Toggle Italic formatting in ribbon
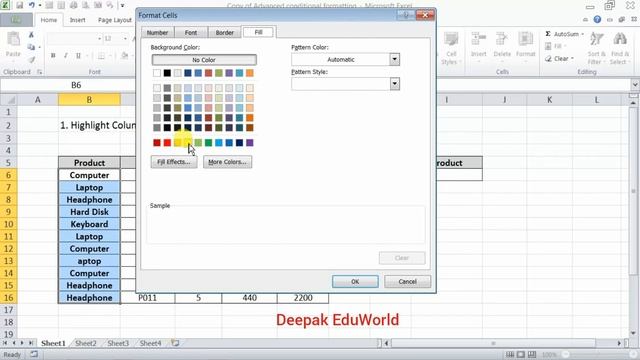Viewport: 640px width, 360px height. (65, 56)
